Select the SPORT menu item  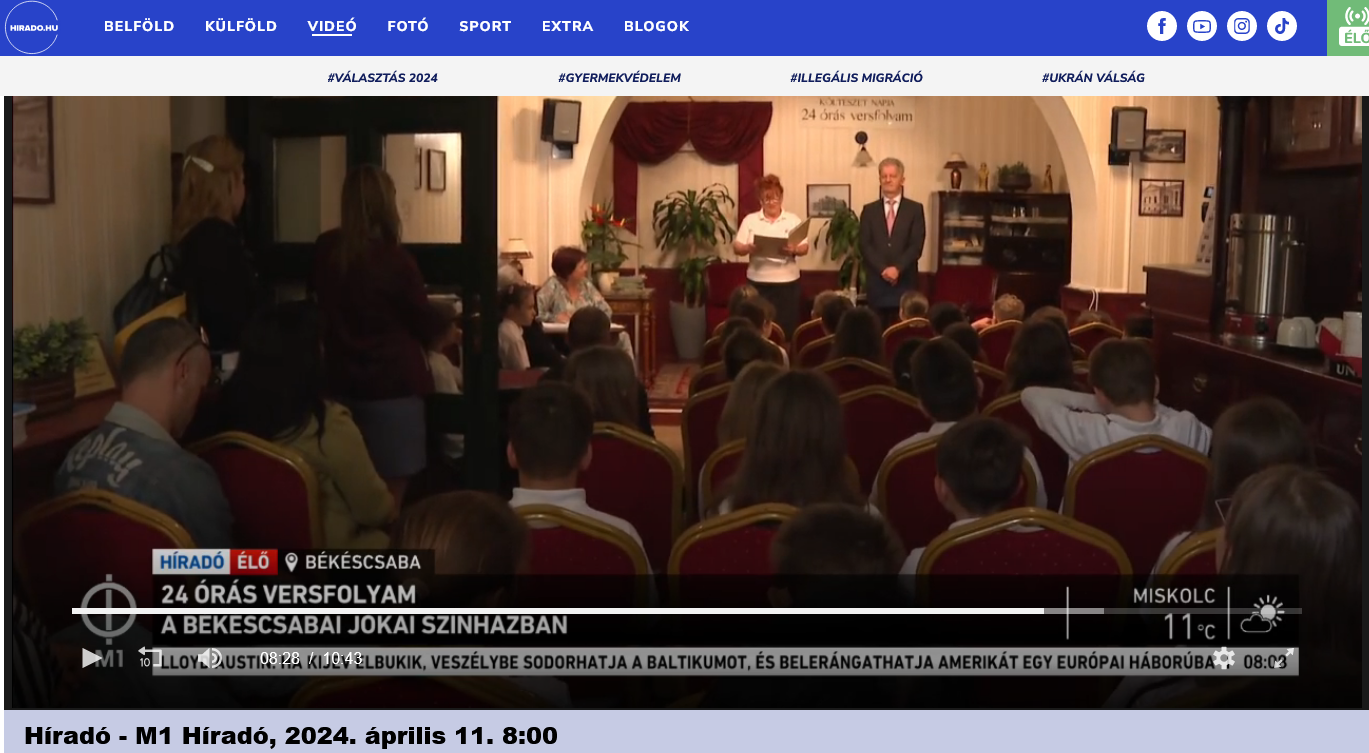(x=485, y=27)
